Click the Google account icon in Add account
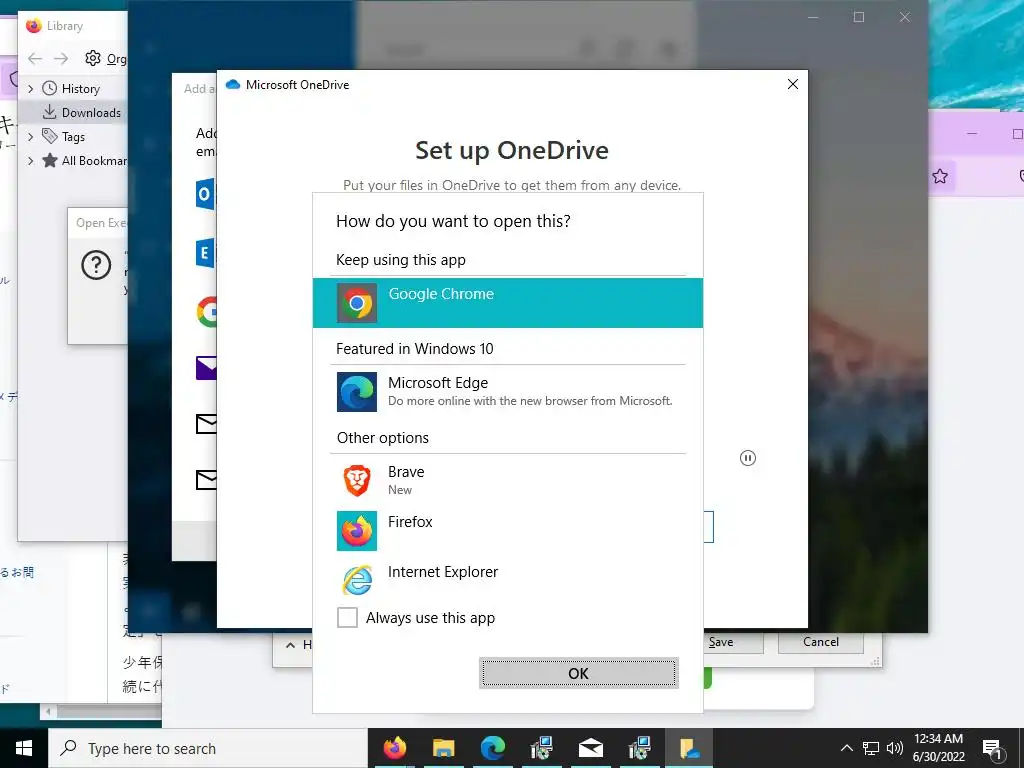This screenshot has width=1024, height=768. 206,312
